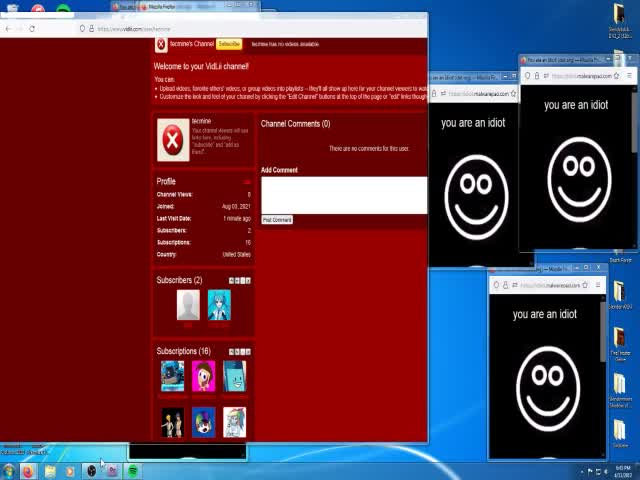Click Premiere icon in the taskbar
This screenshot has height=480, width=640.
click(x=112, y=471)
